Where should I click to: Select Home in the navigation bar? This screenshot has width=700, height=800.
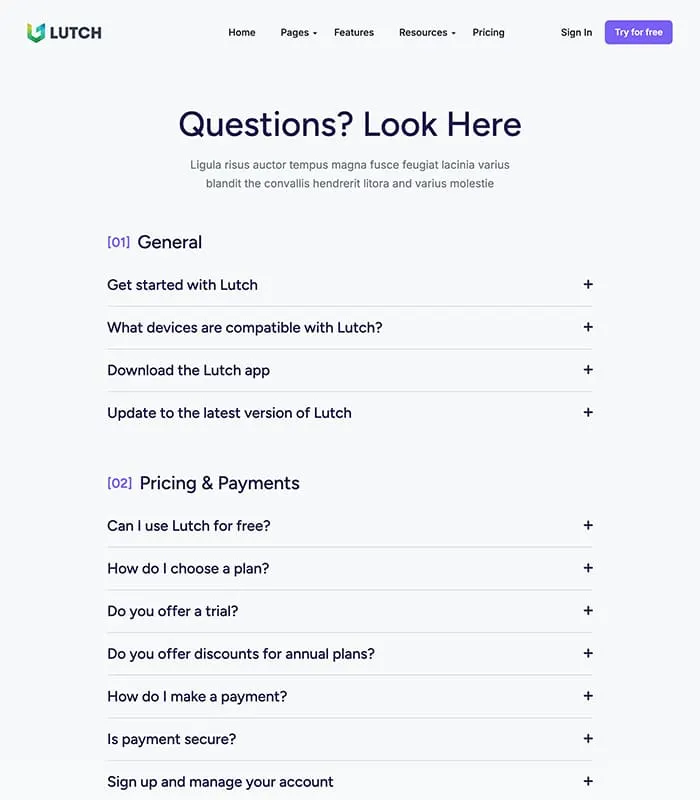point(241,32)
